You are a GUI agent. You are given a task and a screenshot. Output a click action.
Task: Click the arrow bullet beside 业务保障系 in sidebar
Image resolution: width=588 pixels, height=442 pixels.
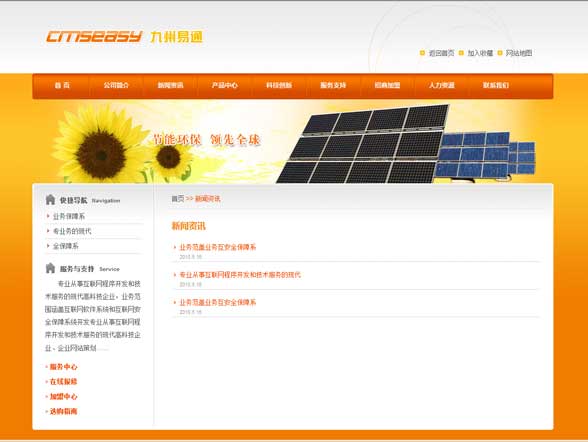point(48,216)
